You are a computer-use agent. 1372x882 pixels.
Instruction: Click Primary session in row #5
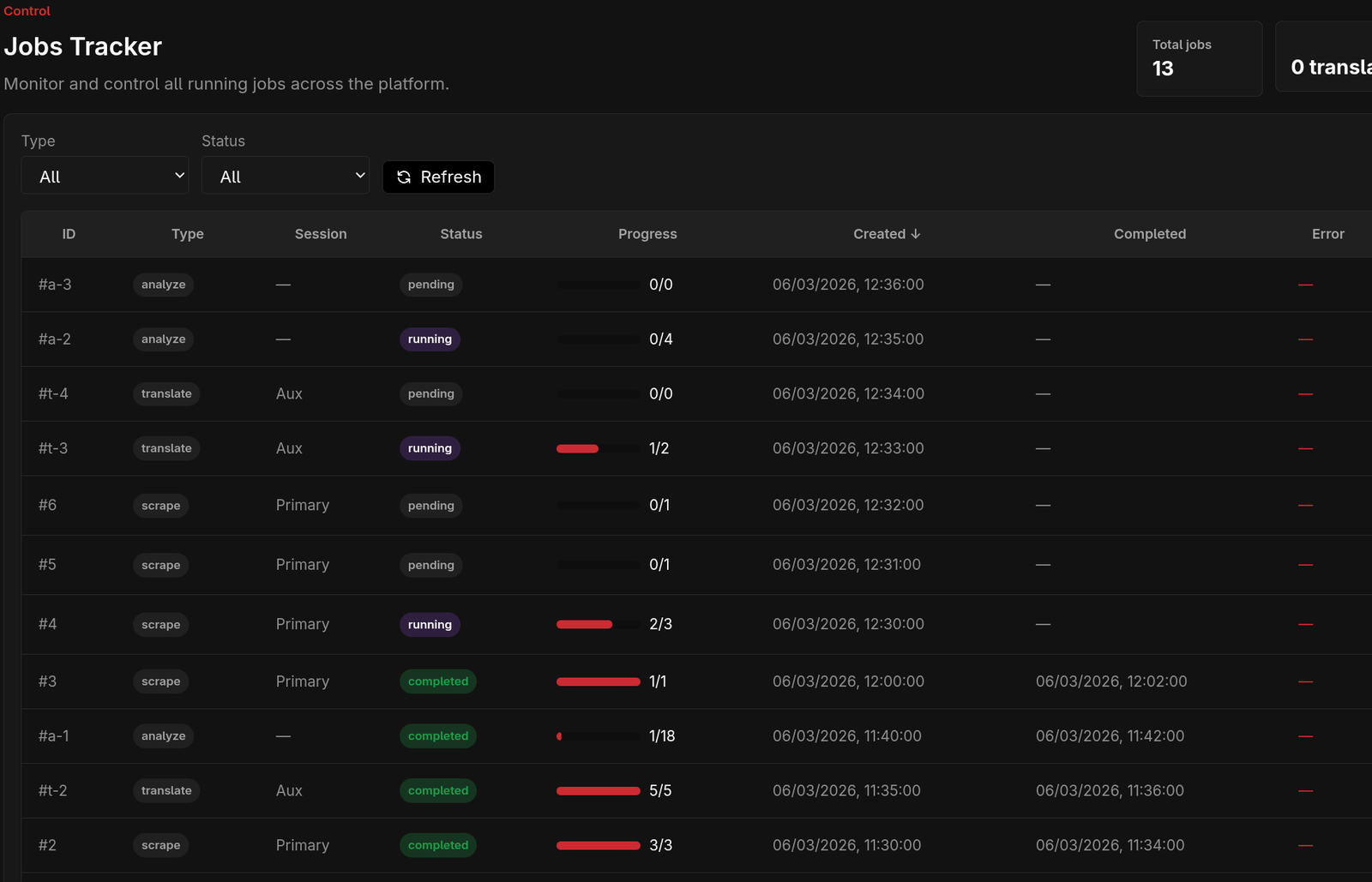pos(303,565)
